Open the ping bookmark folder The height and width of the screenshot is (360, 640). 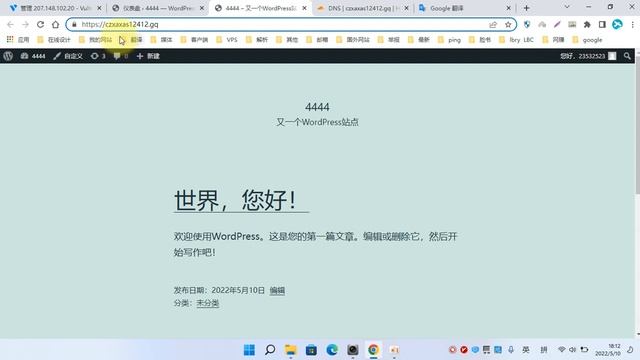(449, 40)
